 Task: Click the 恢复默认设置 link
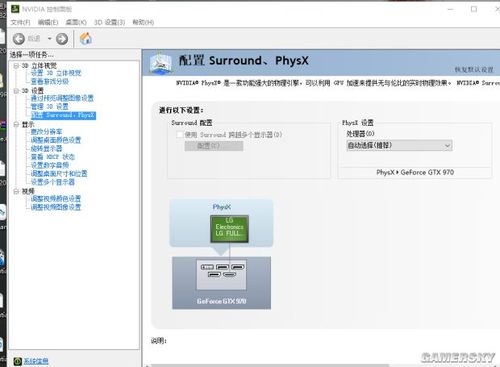pyautogui.click(x=474, y=69)
